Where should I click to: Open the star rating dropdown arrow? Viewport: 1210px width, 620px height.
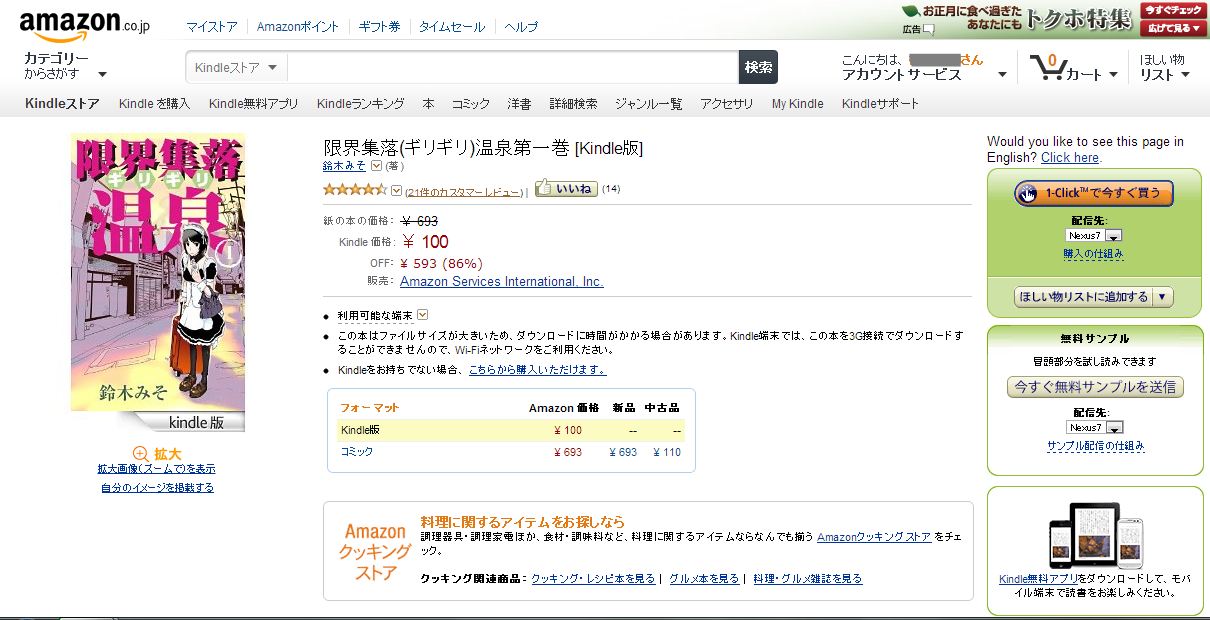click(x=396, y=190)
